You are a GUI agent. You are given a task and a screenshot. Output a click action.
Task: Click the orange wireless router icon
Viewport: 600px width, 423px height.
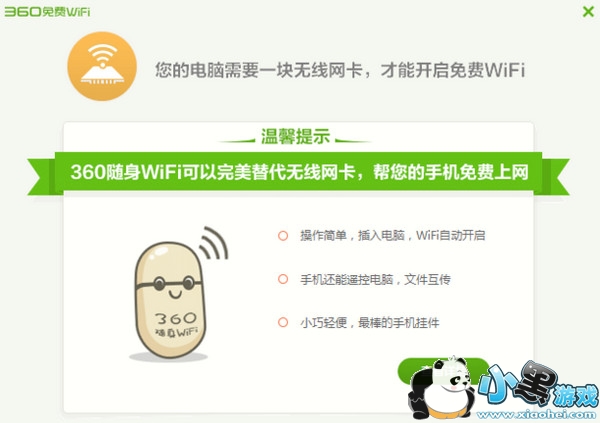pyautogui.click(x=102, y=66)
